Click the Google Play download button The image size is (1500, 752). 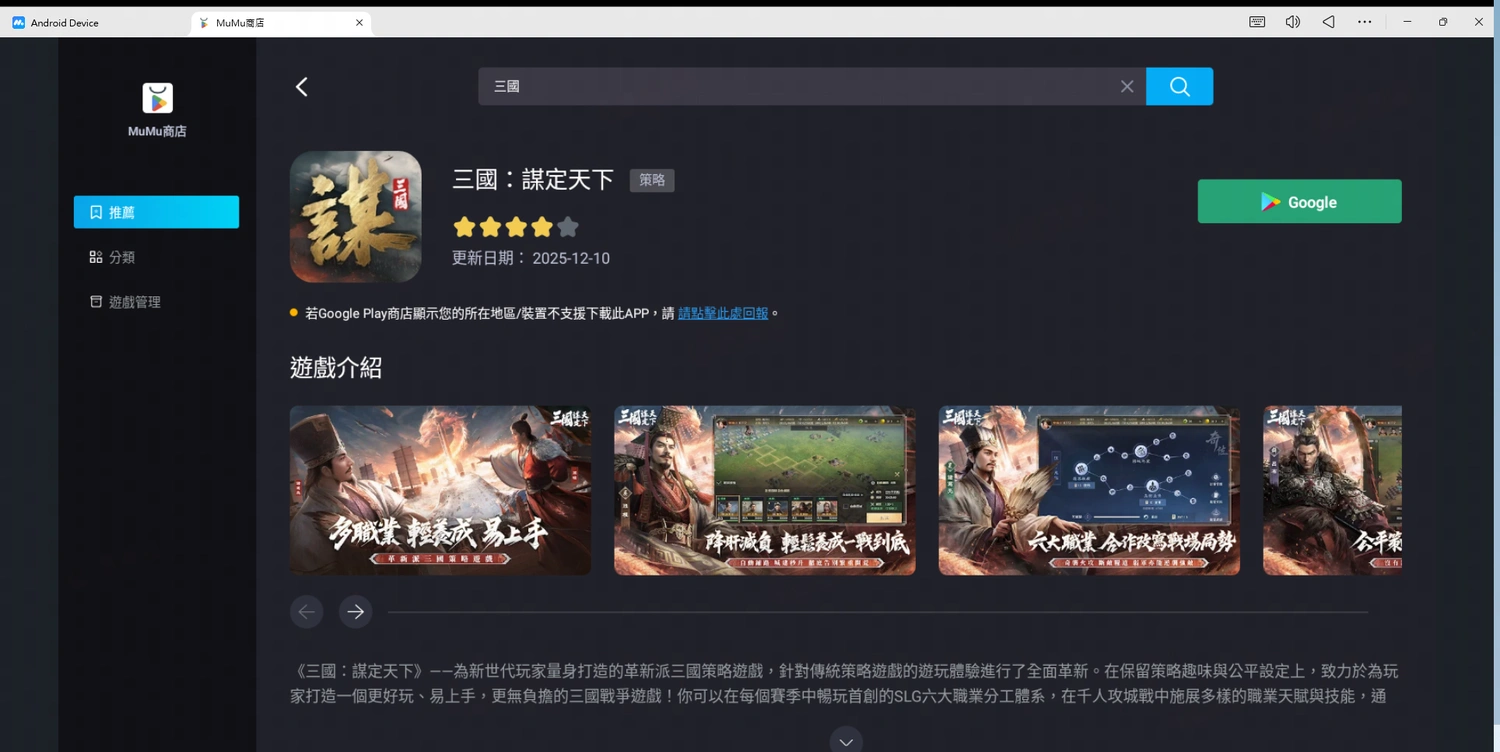tap(1299, 201)
